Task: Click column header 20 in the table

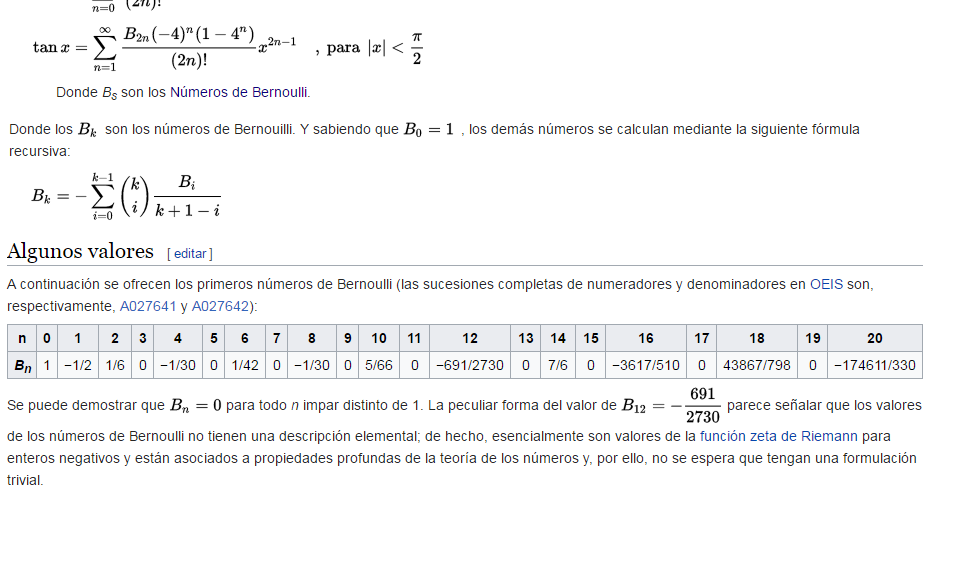Action: [875, 338]
